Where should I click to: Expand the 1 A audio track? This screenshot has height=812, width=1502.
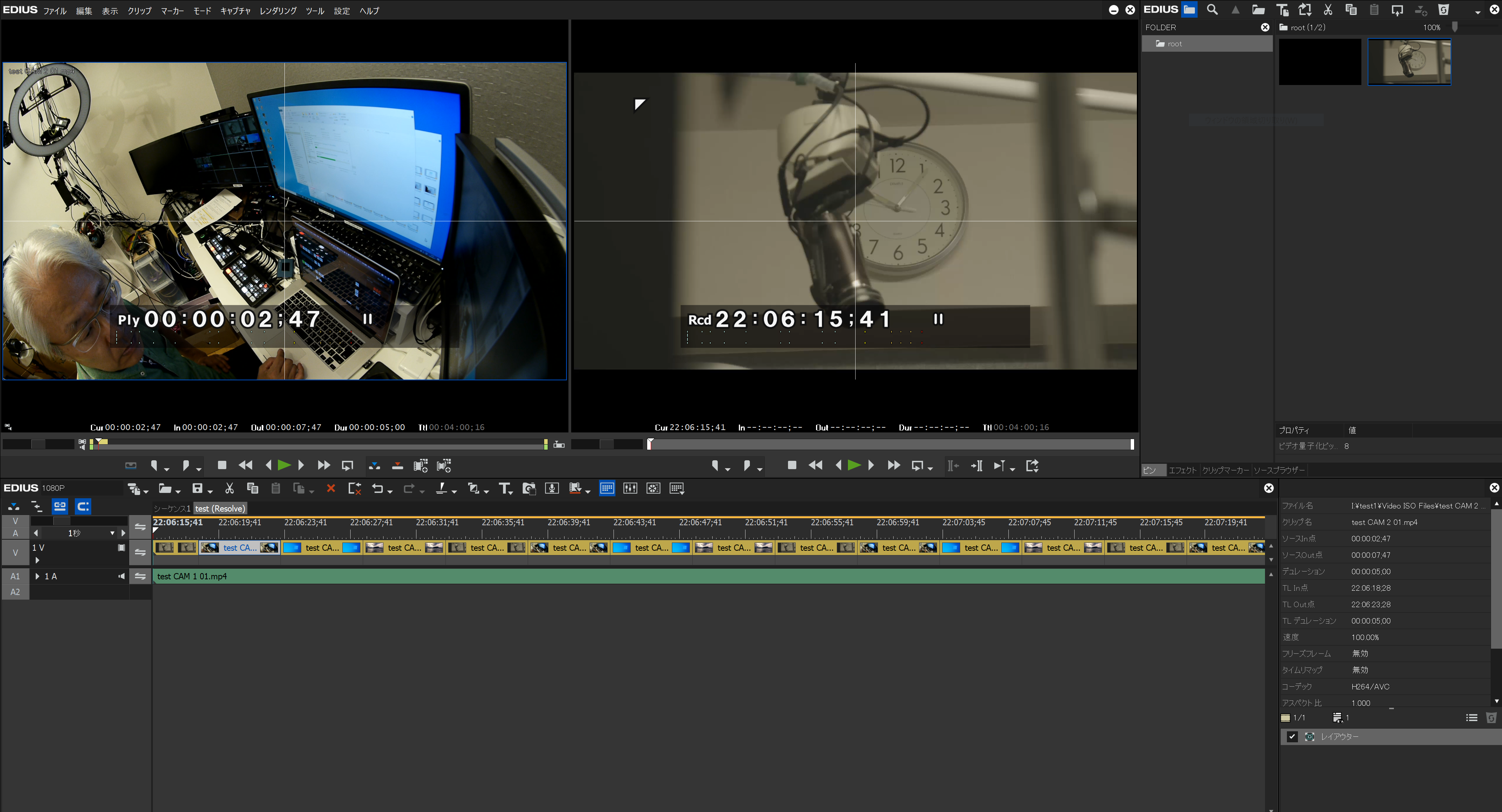(38, 577)
